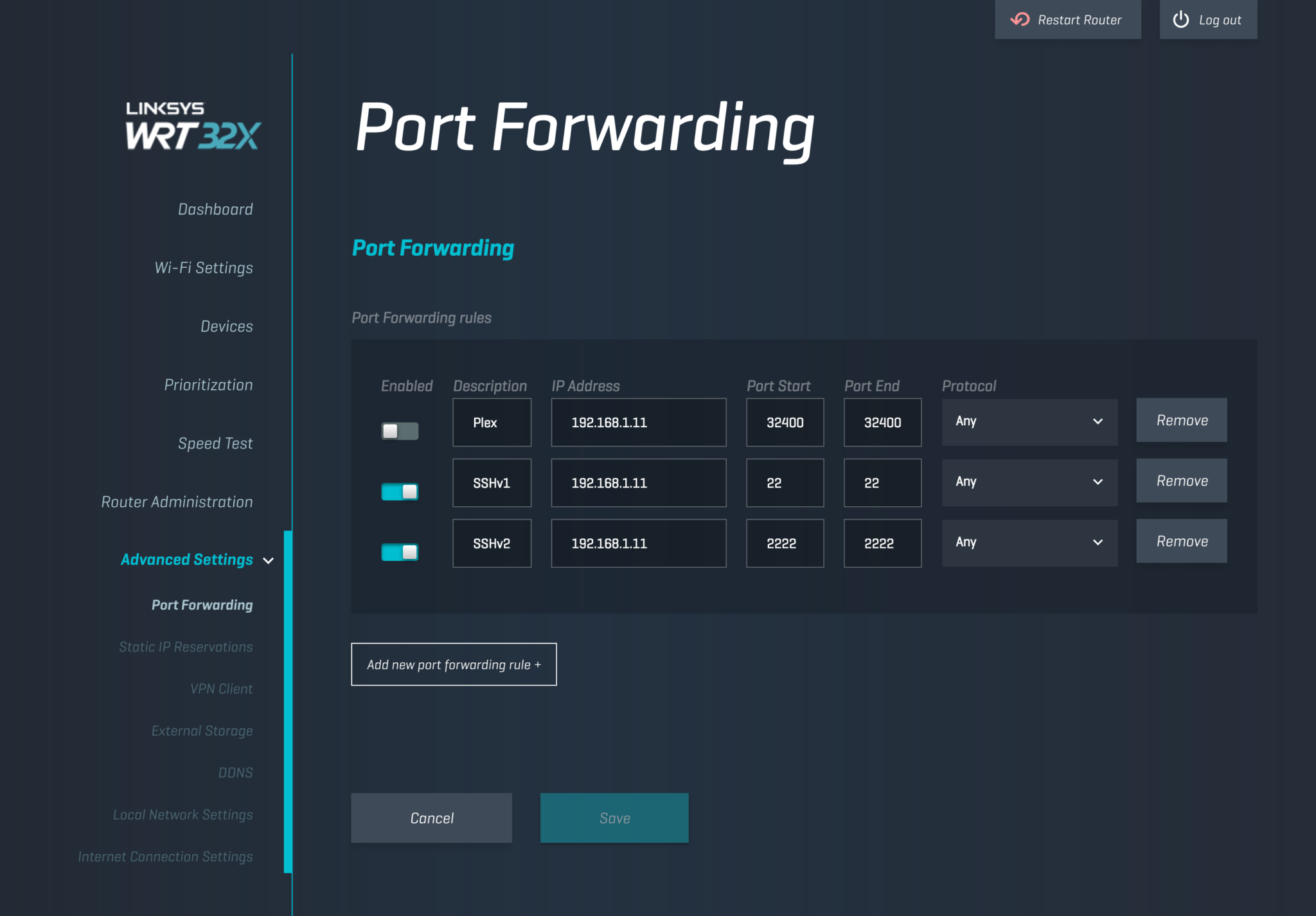Click the Log out power icon

pyautogui.click(x=1180, y=20)
